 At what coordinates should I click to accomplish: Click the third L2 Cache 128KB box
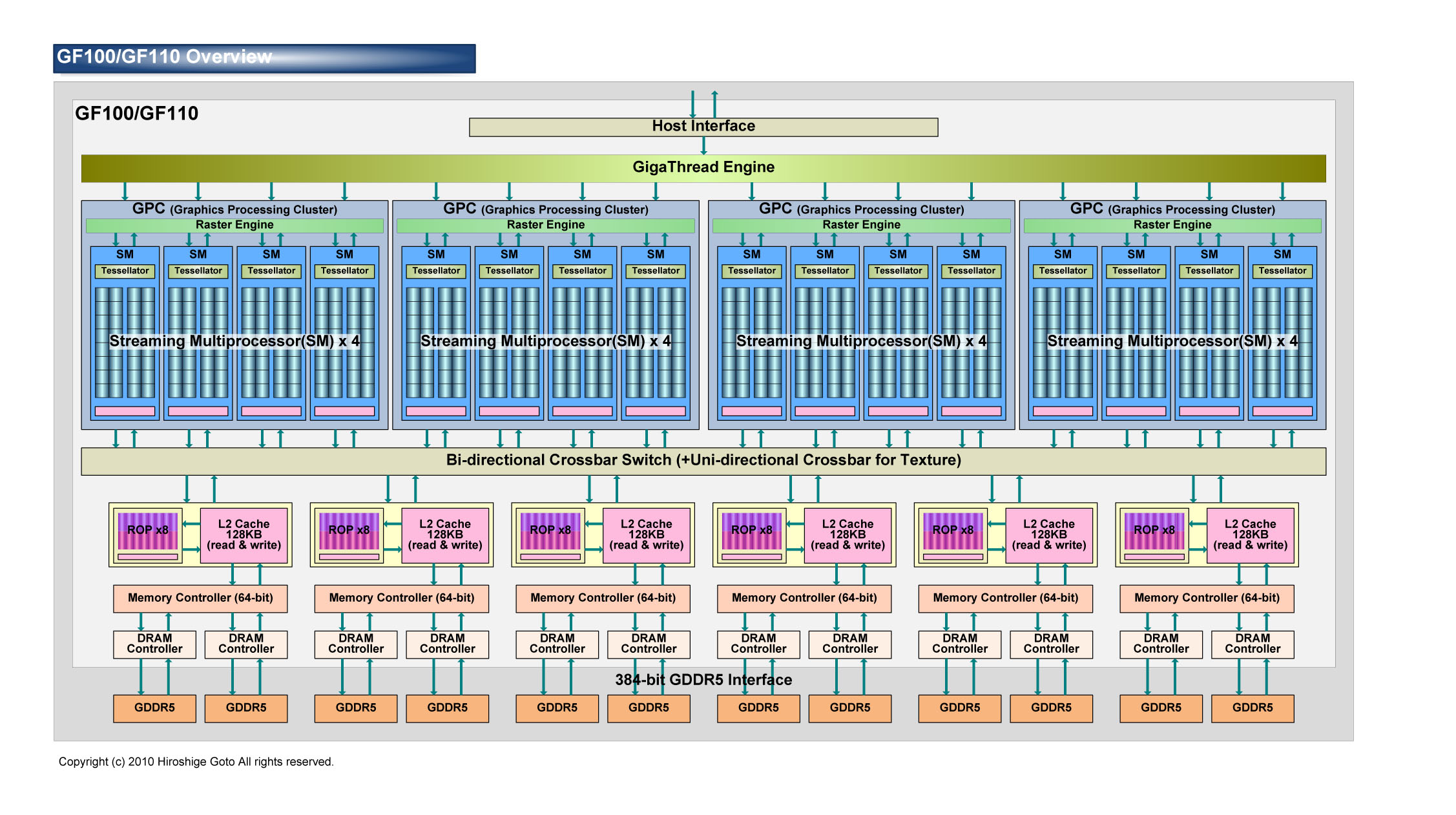tap(646, 535)
